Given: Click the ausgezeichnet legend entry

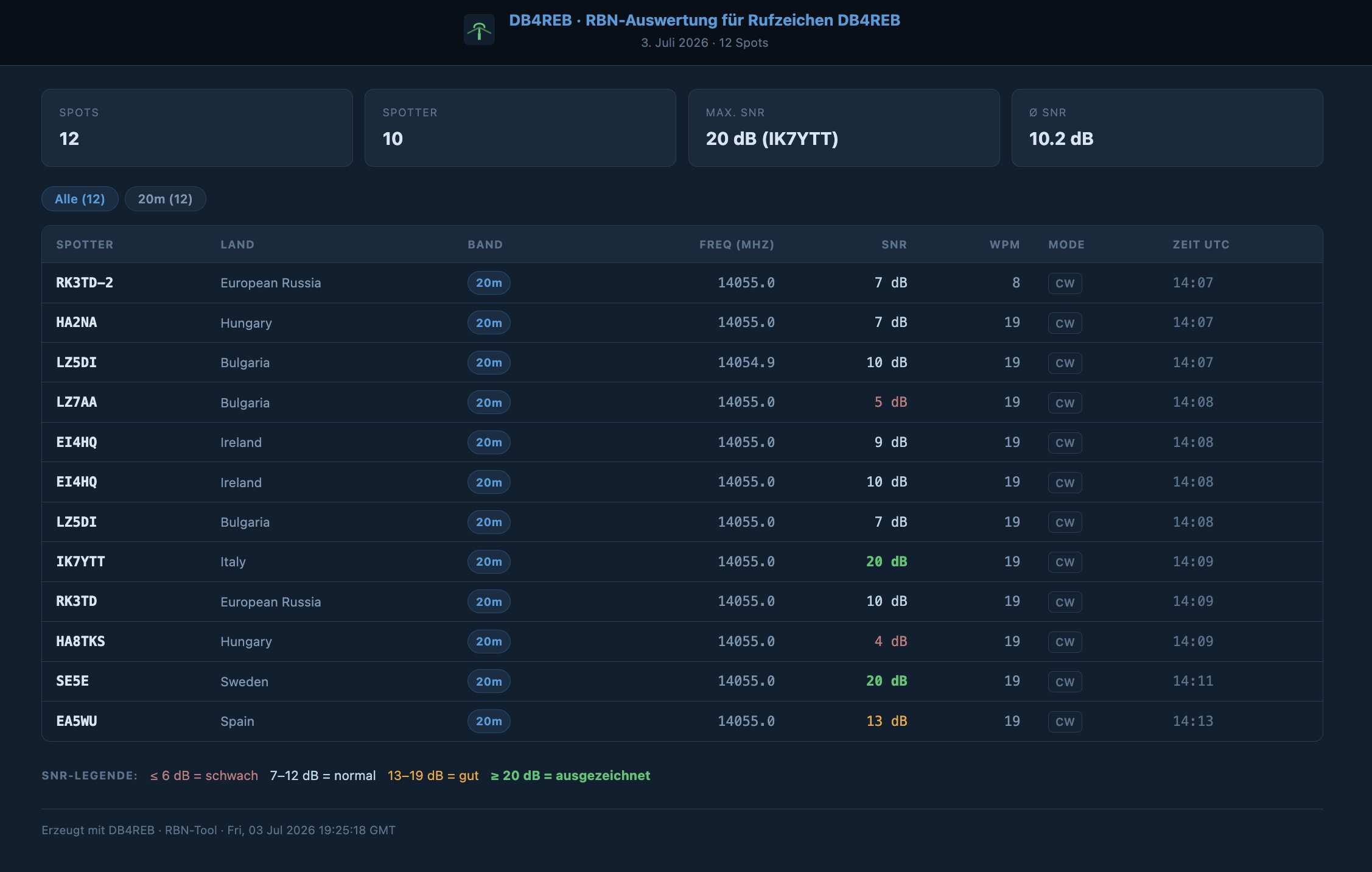Looking at the screenshot, I should tap(570, 775).
